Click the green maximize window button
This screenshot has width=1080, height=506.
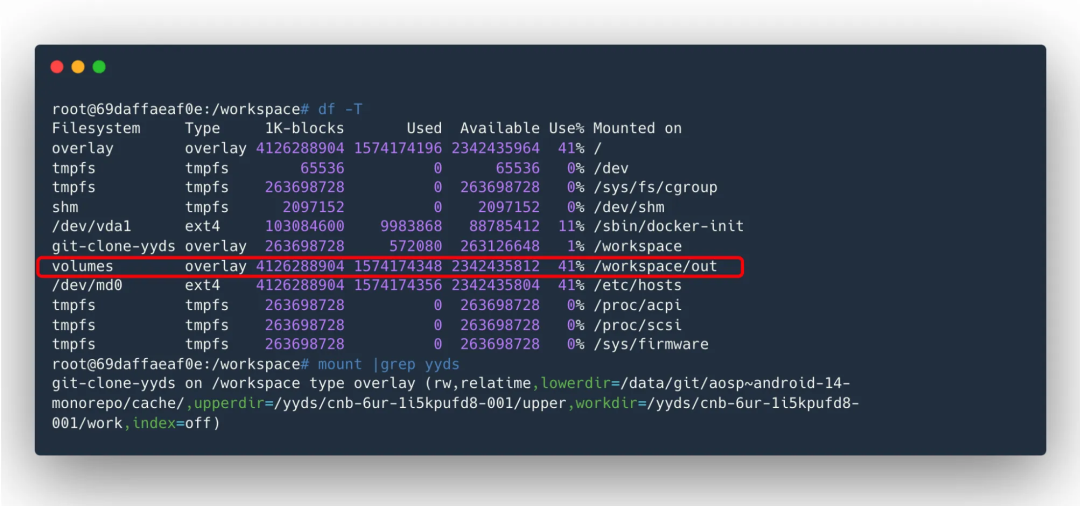pos(99,67)
